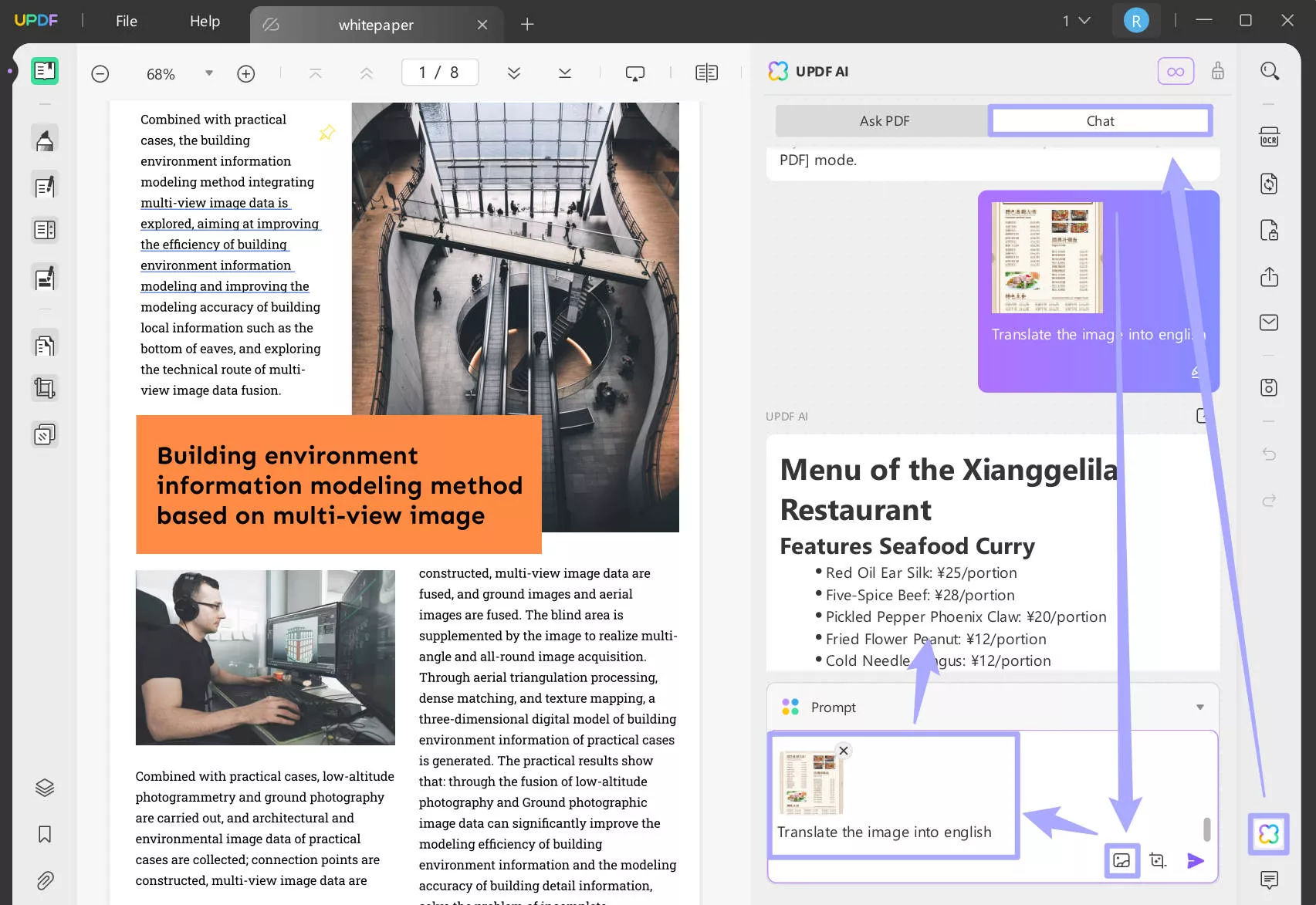Image resolution: width=1316 pixels, height=905 pixels.
Task: Add a new tab
Action: 527,24
